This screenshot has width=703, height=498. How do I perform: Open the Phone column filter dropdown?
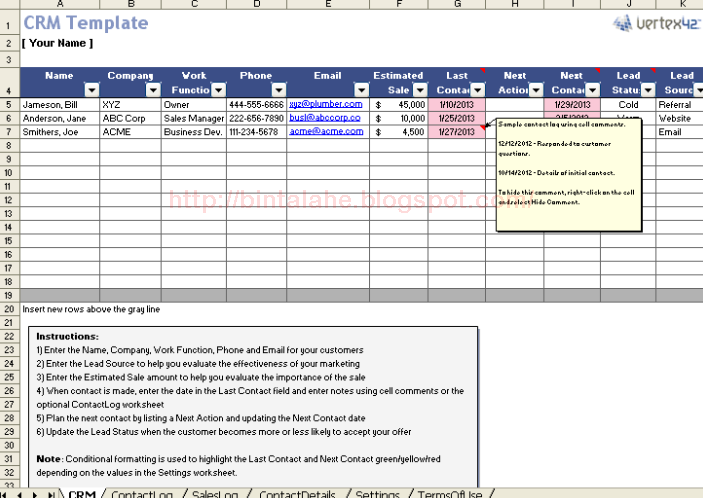[x=278, y=90]
